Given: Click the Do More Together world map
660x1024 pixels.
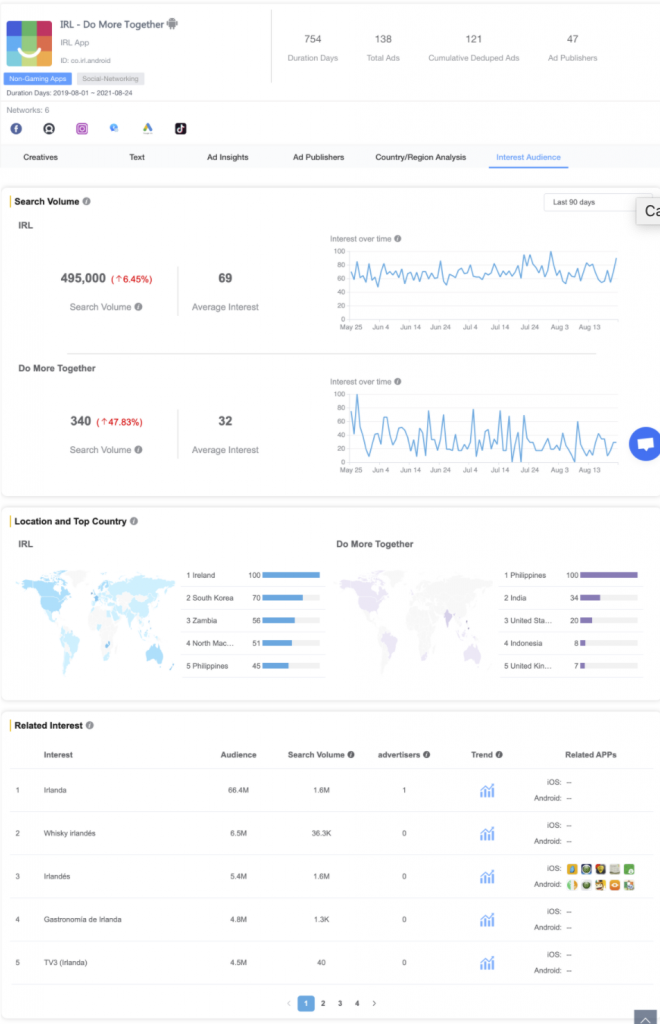Looking at the screenshot, I should pos(414,622).
